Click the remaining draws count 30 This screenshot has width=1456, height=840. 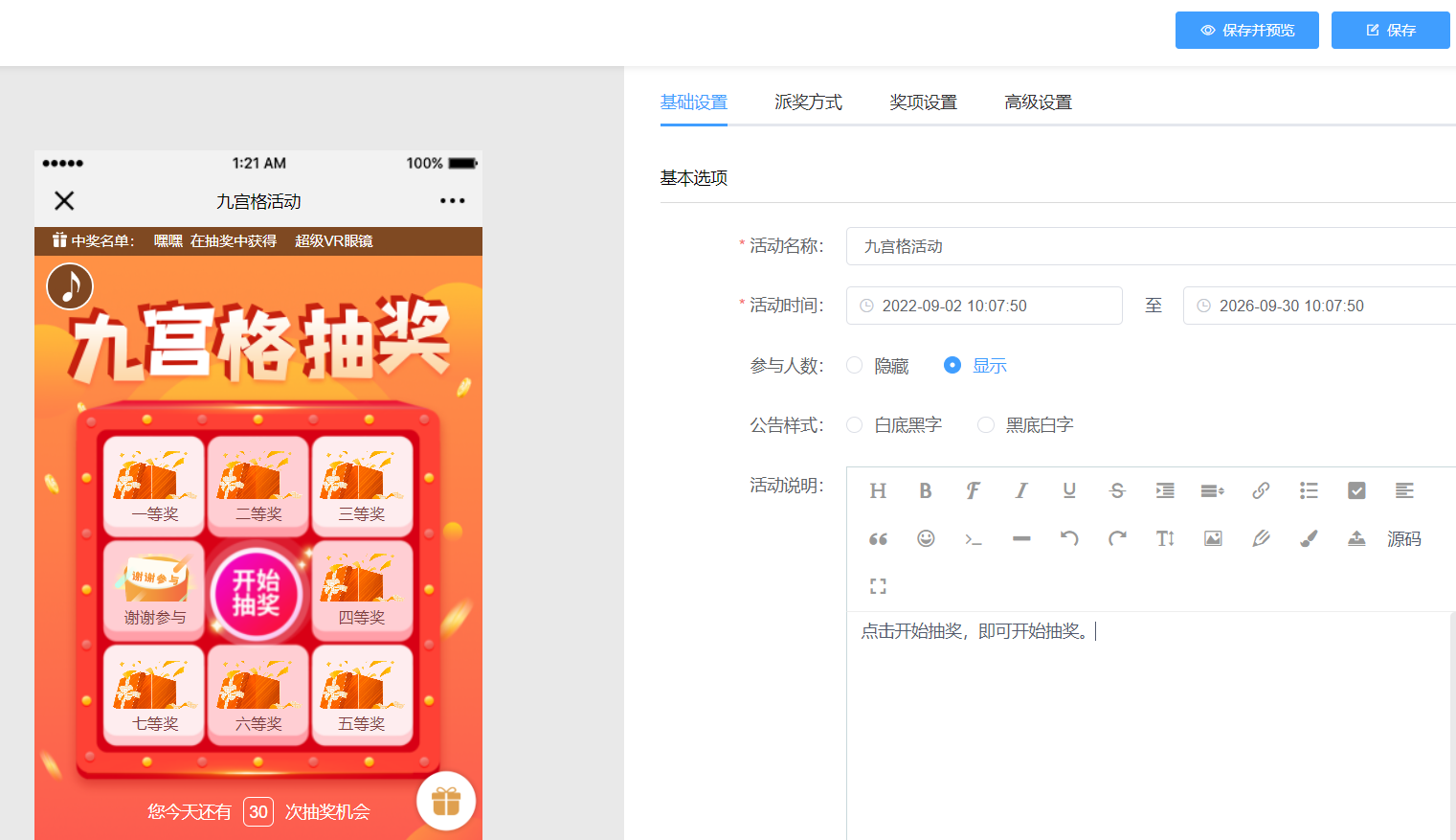pos(258,812)
